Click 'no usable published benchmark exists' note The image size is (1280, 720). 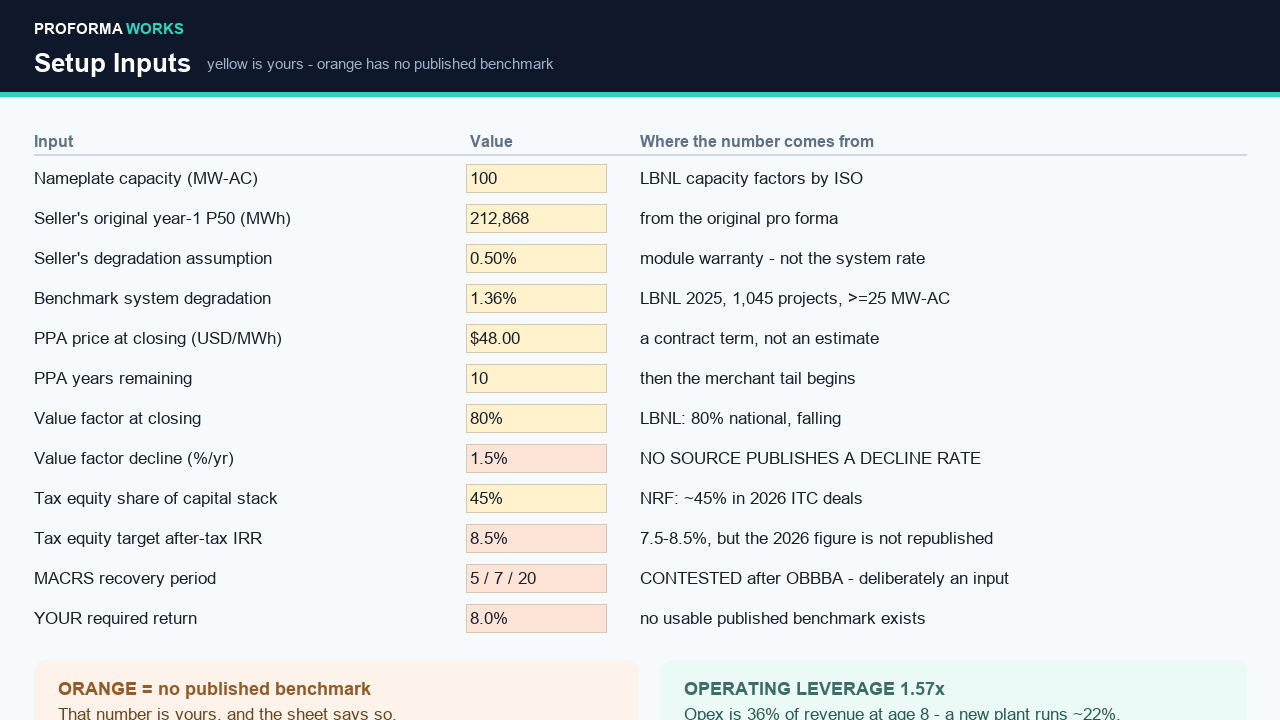tap(782, 618)
